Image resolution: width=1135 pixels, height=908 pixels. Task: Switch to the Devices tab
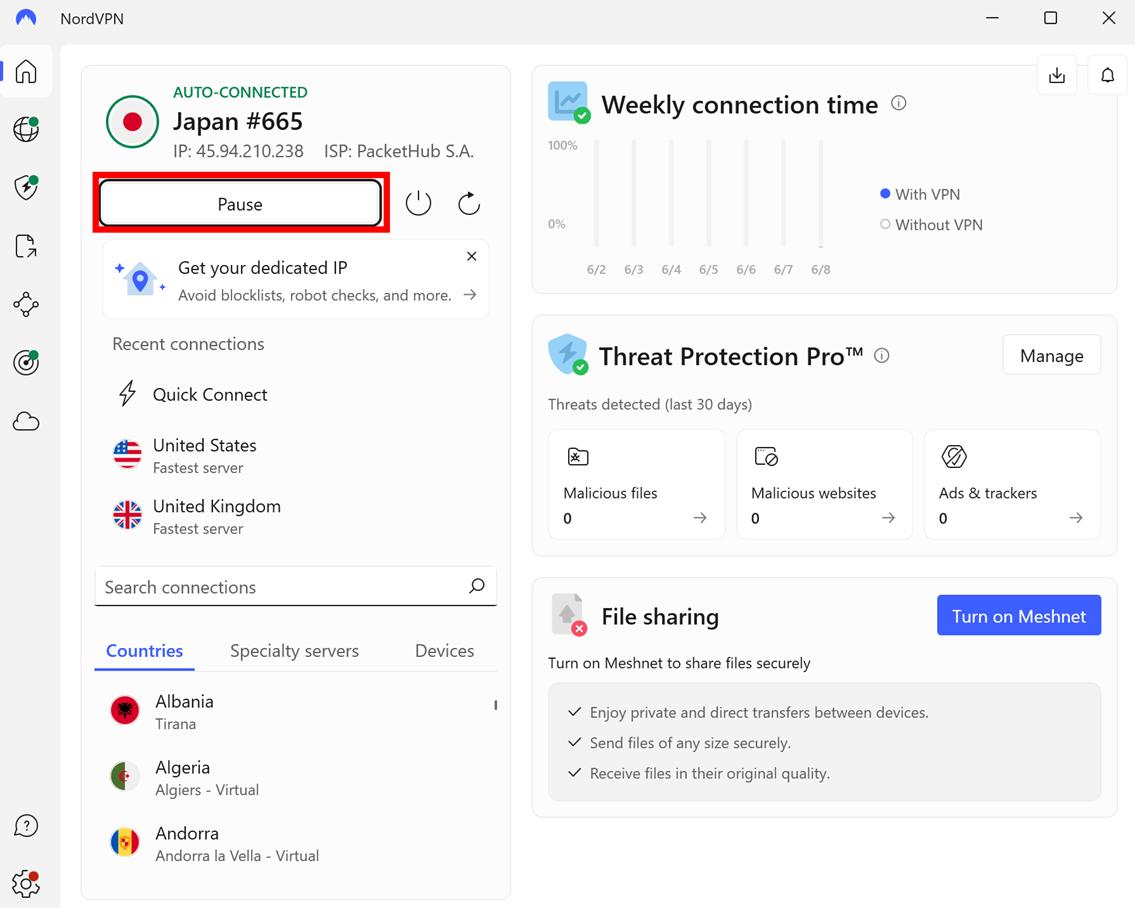pos(444,650)
